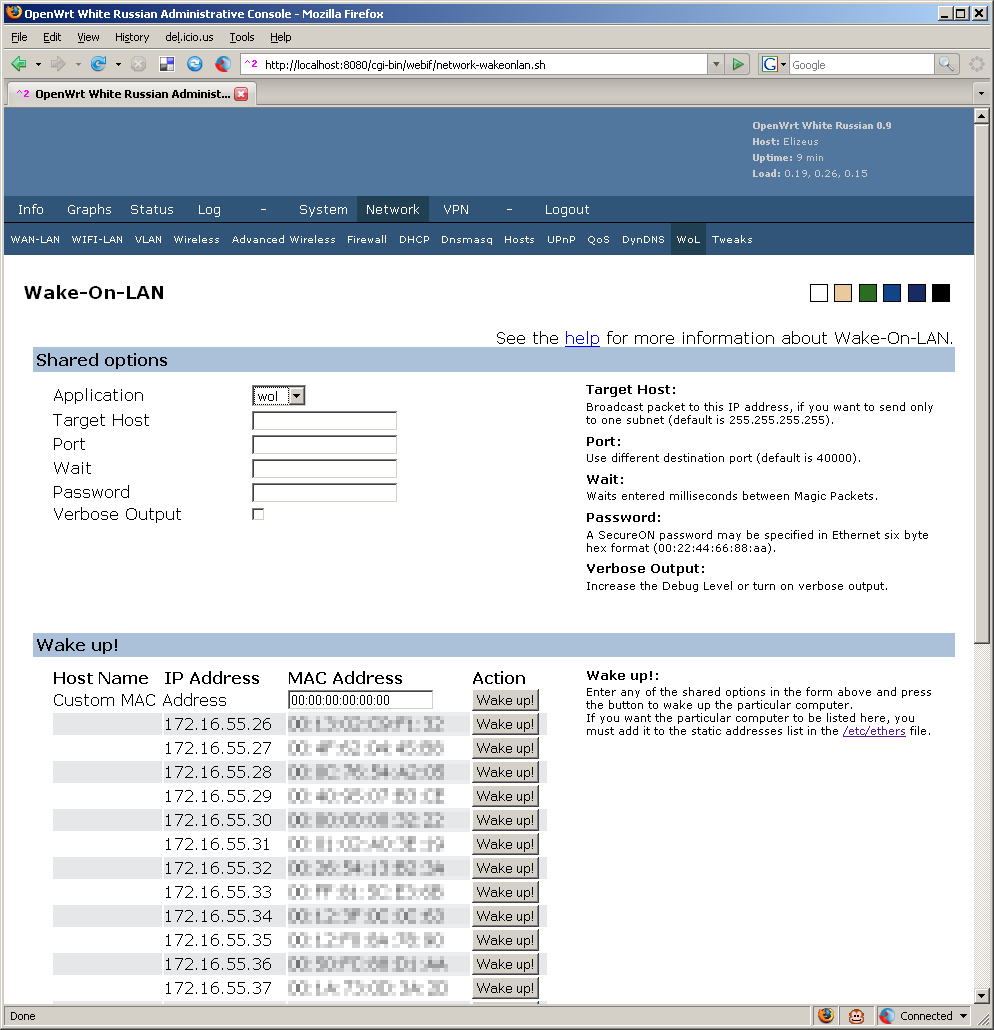The width and height of the screenshot is (994, 1030).
Task: Select the tan color theme swatch
Action: click(x=843, y=293)
